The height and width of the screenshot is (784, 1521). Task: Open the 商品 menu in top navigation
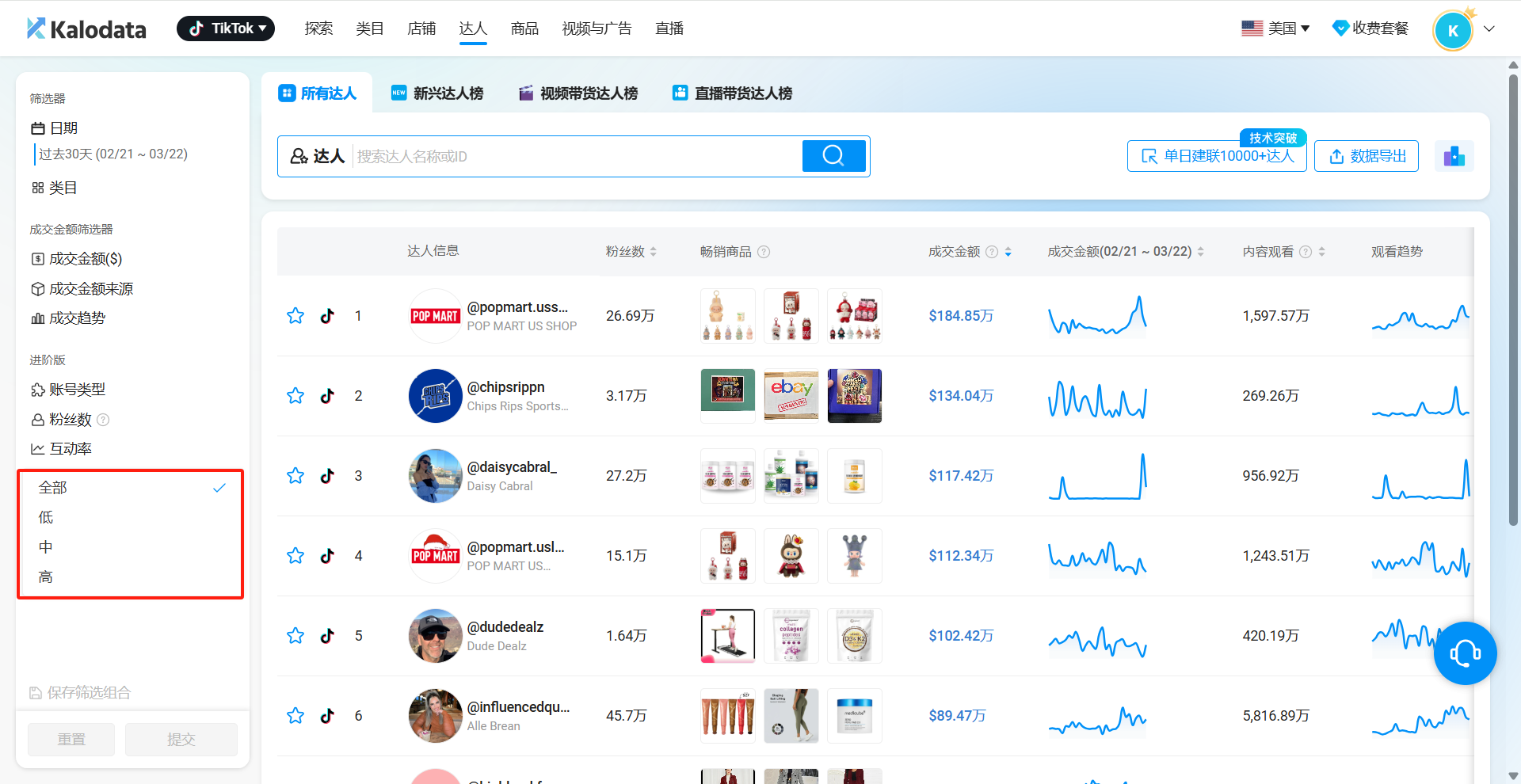click(x=524, y=29)
